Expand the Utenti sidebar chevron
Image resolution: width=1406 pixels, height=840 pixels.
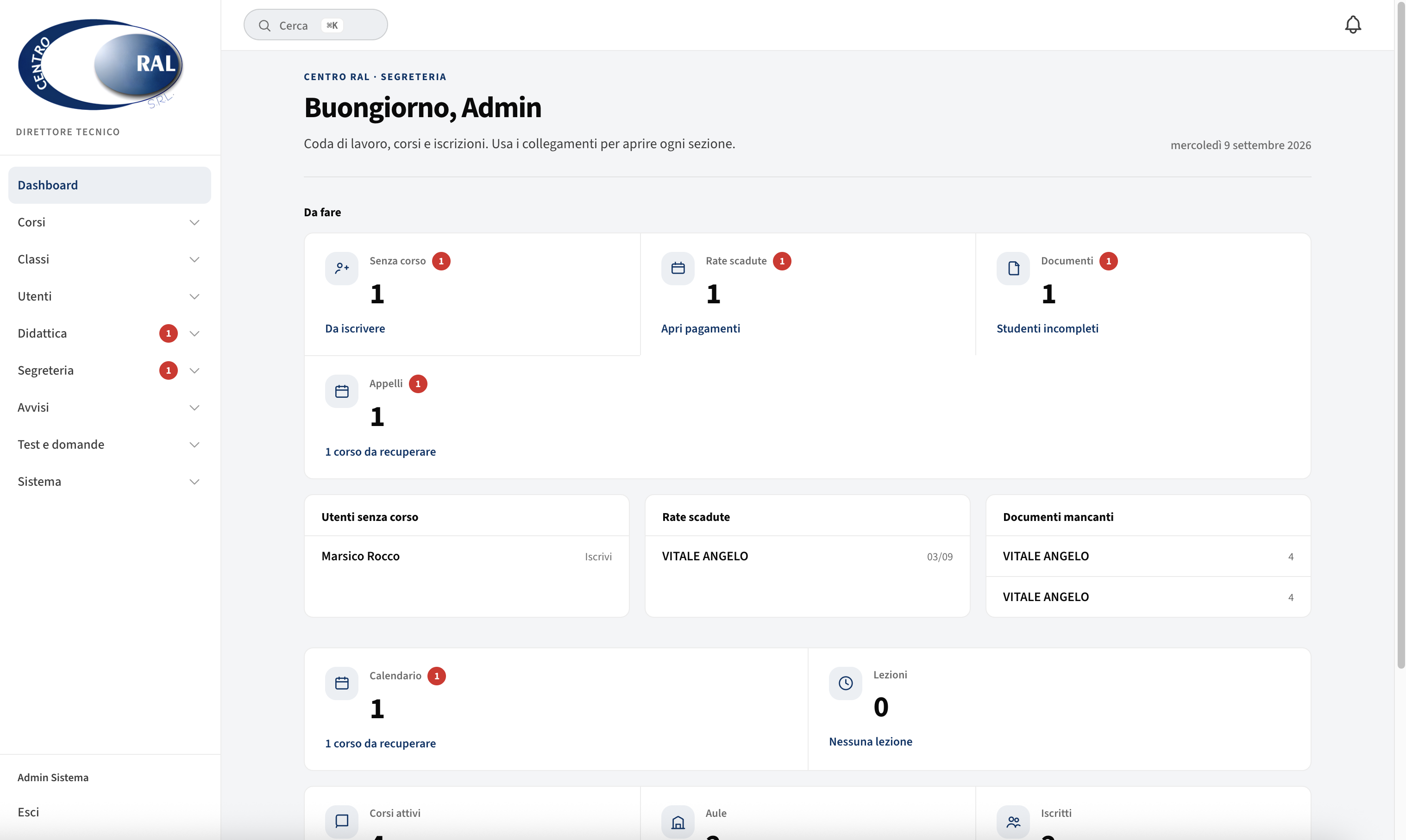pos(194,297)
